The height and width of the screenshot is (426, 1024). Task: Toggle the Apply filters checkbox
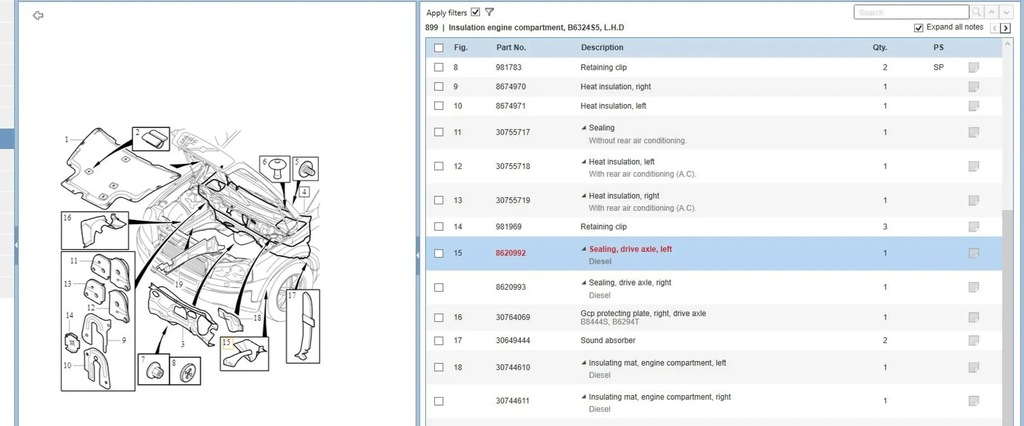pyautogui.click(x=475, y=12)
